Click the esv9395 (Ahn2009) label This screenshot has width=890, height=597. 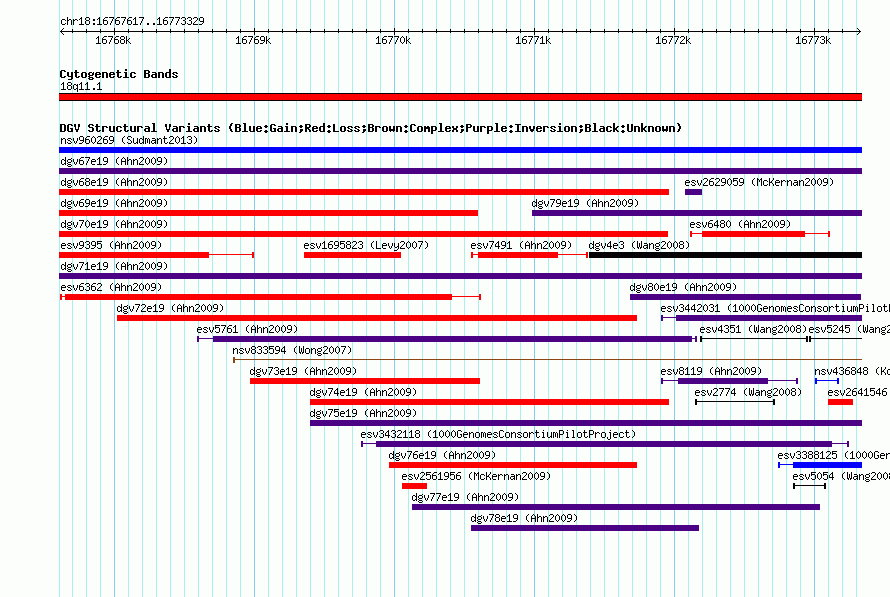[111, 245]
